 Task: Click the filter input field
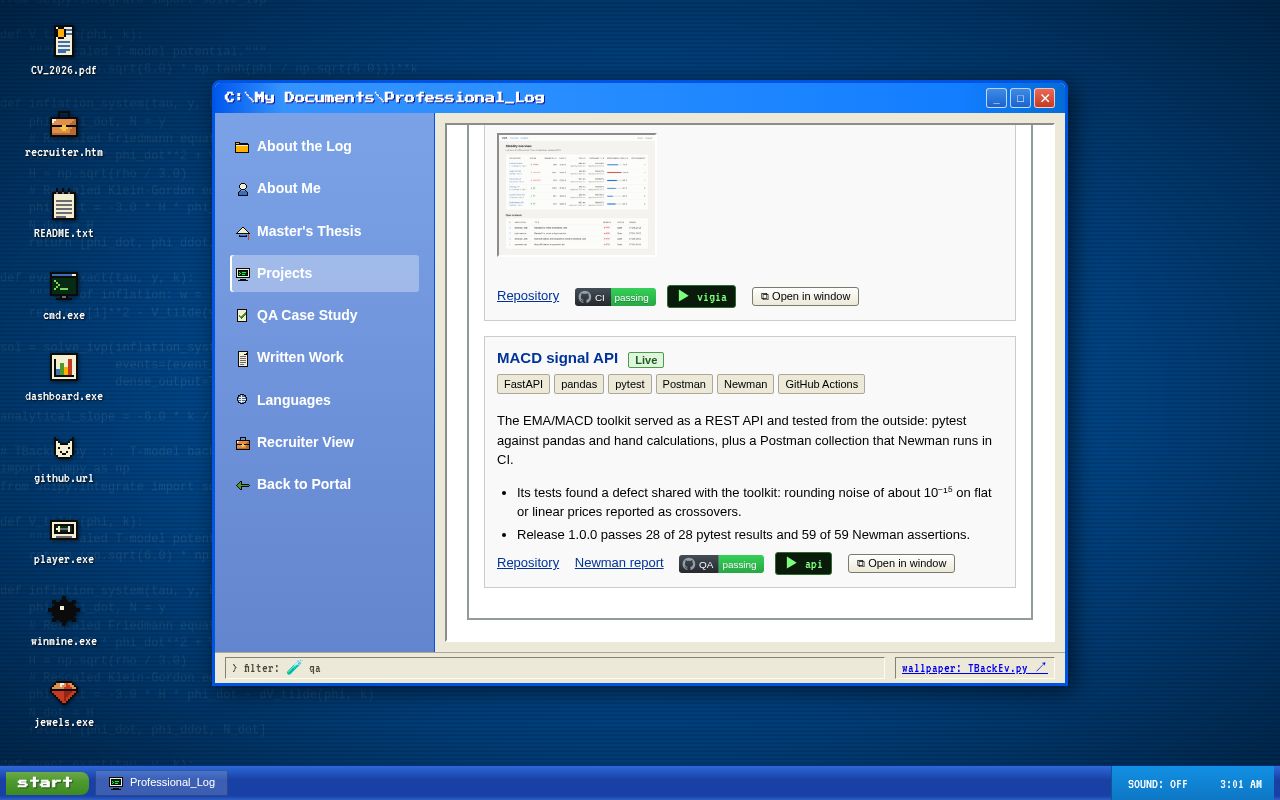pyautogui.click(x=555, y=668)
